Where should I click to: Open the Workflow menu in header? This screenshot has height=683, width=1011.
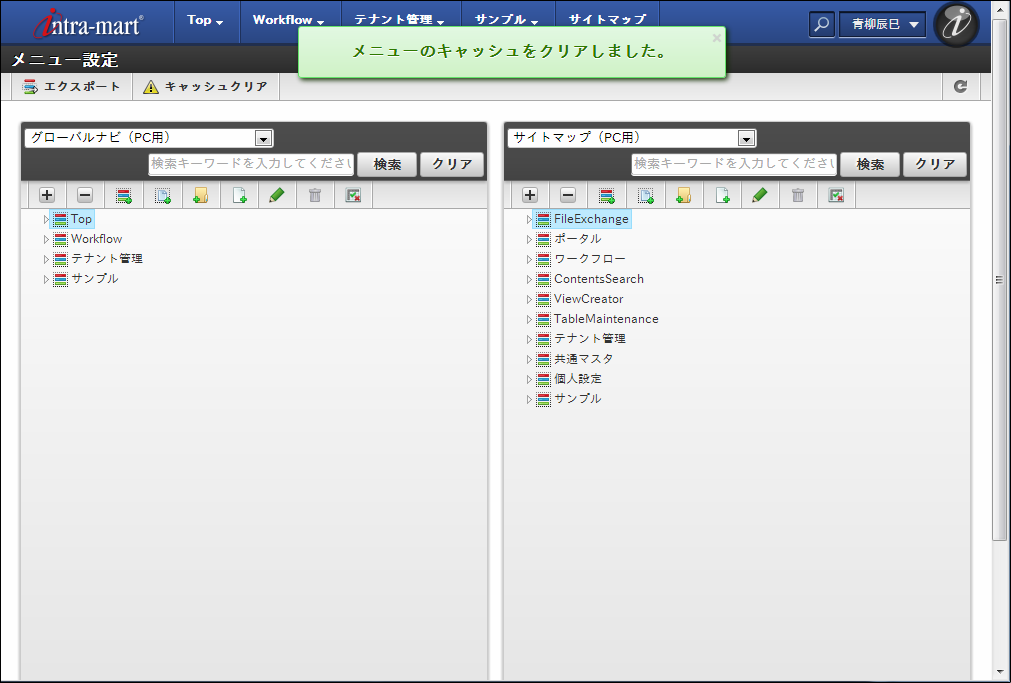[289, 20]
